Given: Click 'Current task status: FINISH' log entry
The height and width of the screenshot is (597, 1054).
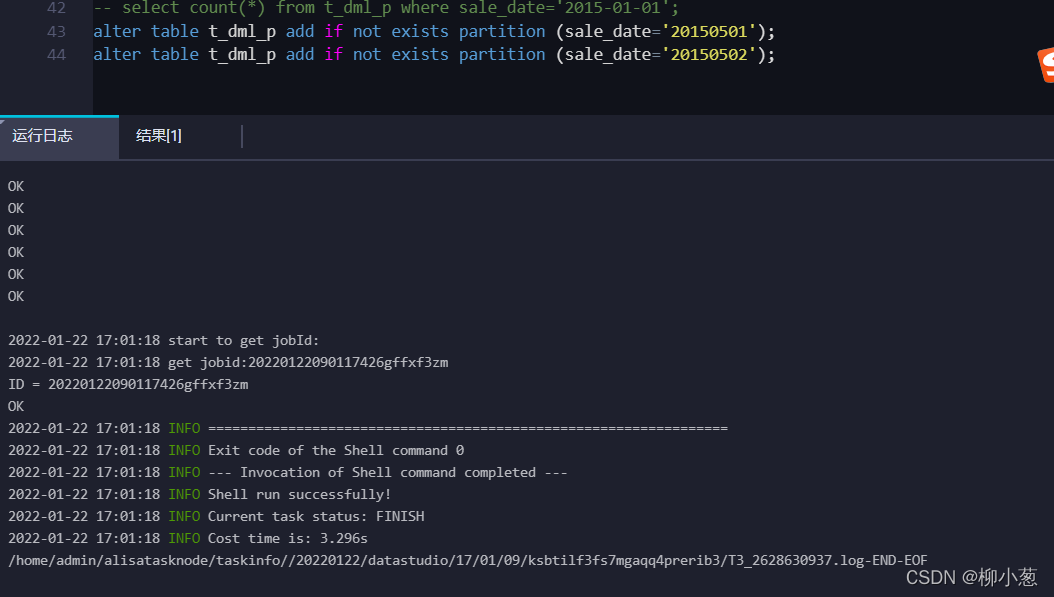Looking at the screenshot, I should pyautogui.click(x=316, y=516).
